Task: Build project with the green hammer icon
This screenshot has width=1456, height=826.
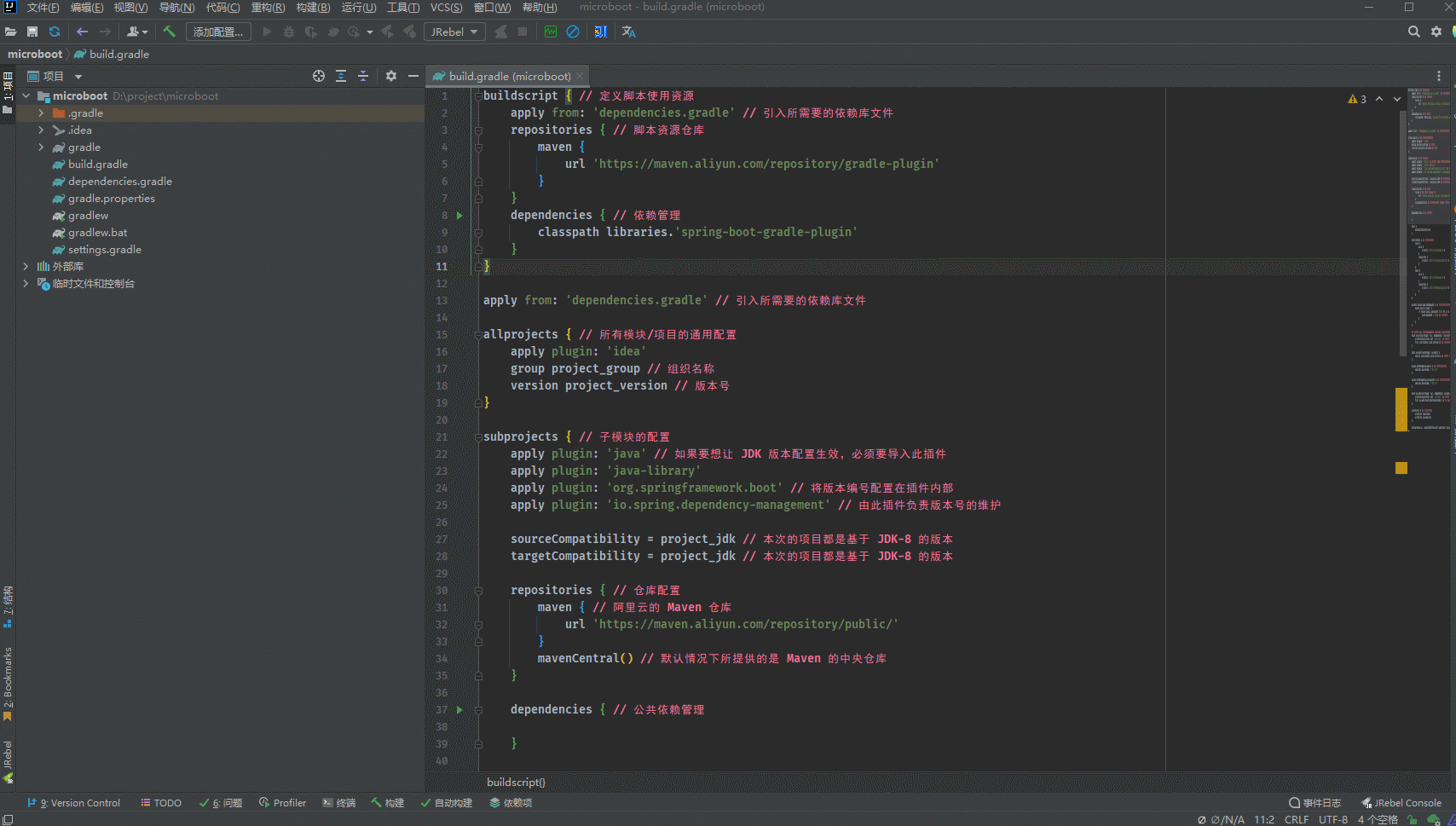Action: click(x=169, y=32)
